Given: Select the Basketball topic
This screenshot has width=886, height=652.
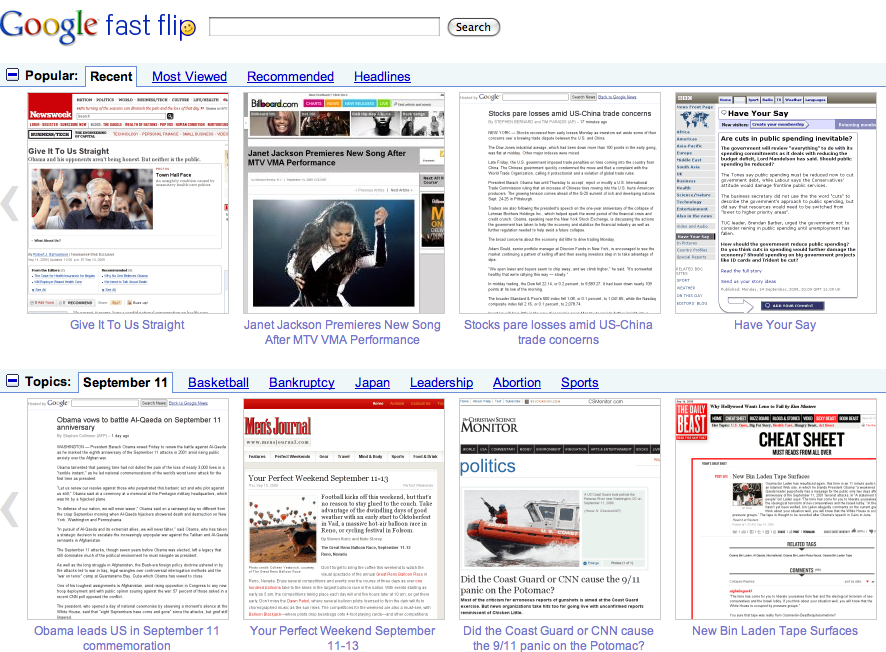Looking at the screenshot, I should 218,382.
